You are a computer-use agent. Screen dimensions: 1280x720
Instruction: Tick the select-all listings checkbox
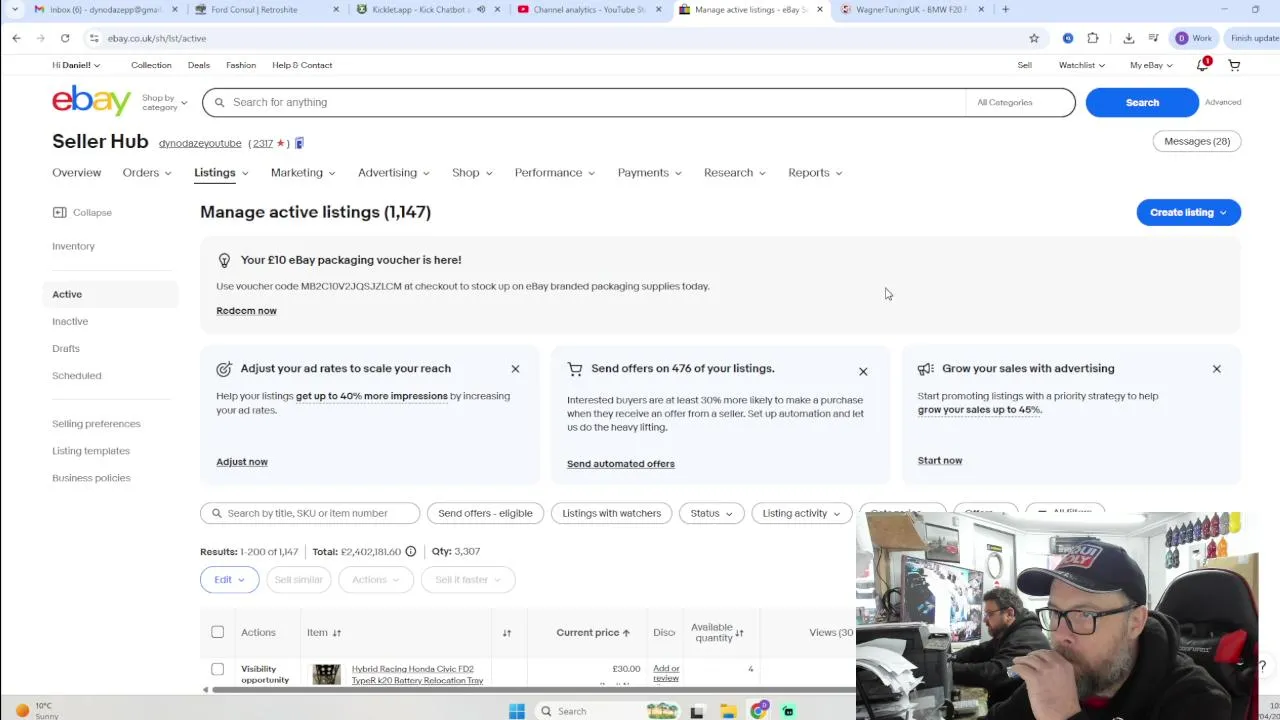tap(217, 632)
